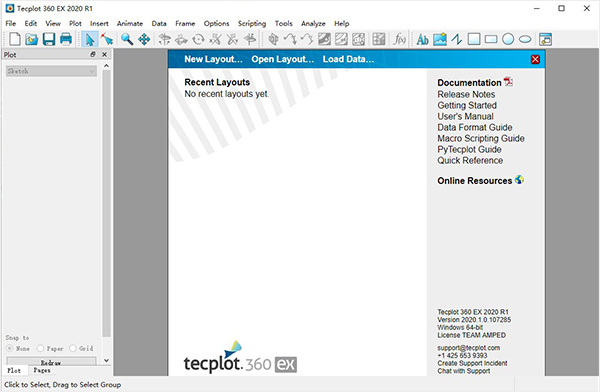
Task: Select the None snap radio button
Action: point(10,348)
